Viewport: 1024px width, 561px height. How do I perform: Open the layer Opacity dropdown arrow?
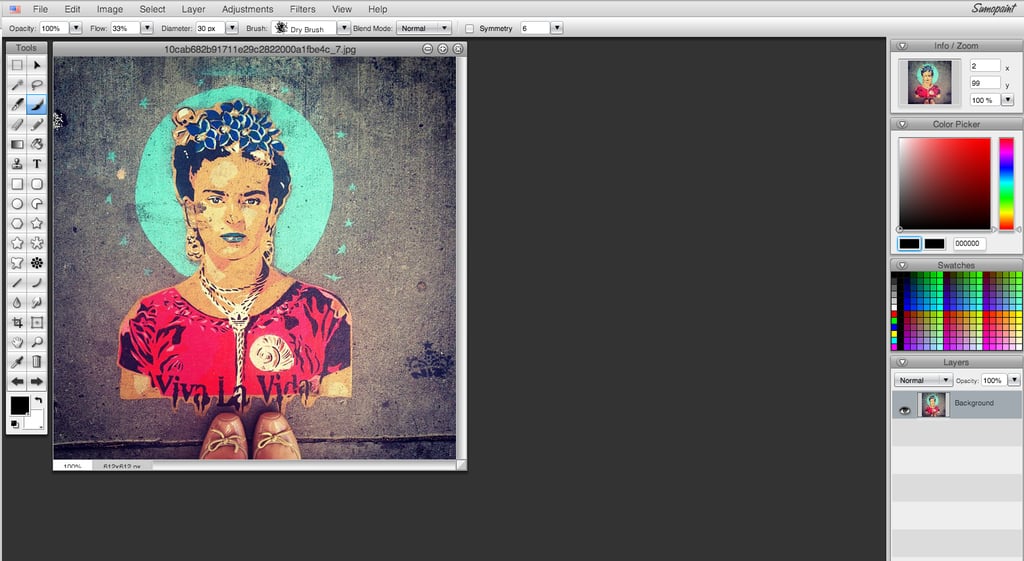(x=1014, y=379)
